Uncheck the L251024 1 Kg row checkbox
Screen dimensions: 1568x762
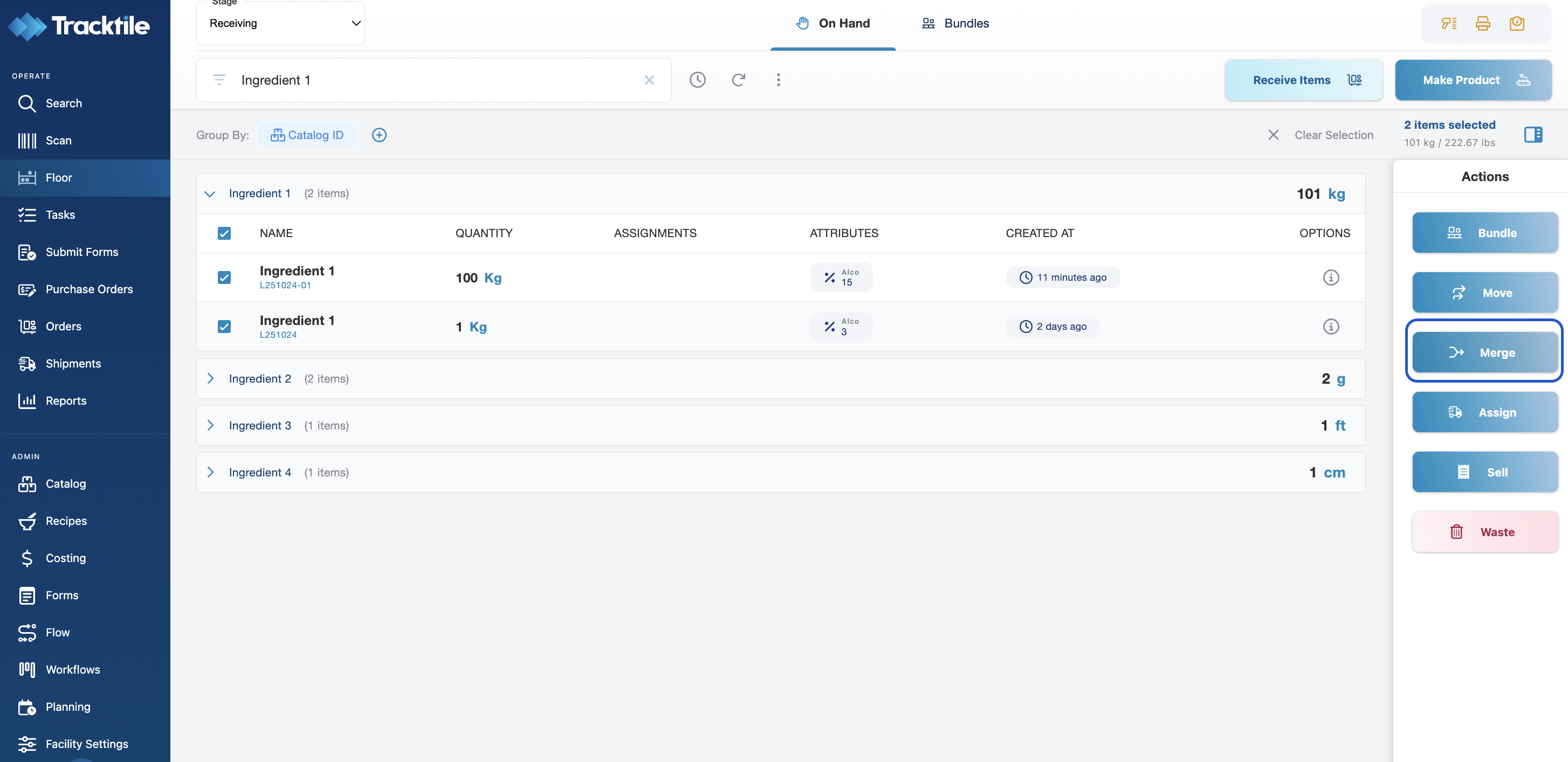coord(224,327)
